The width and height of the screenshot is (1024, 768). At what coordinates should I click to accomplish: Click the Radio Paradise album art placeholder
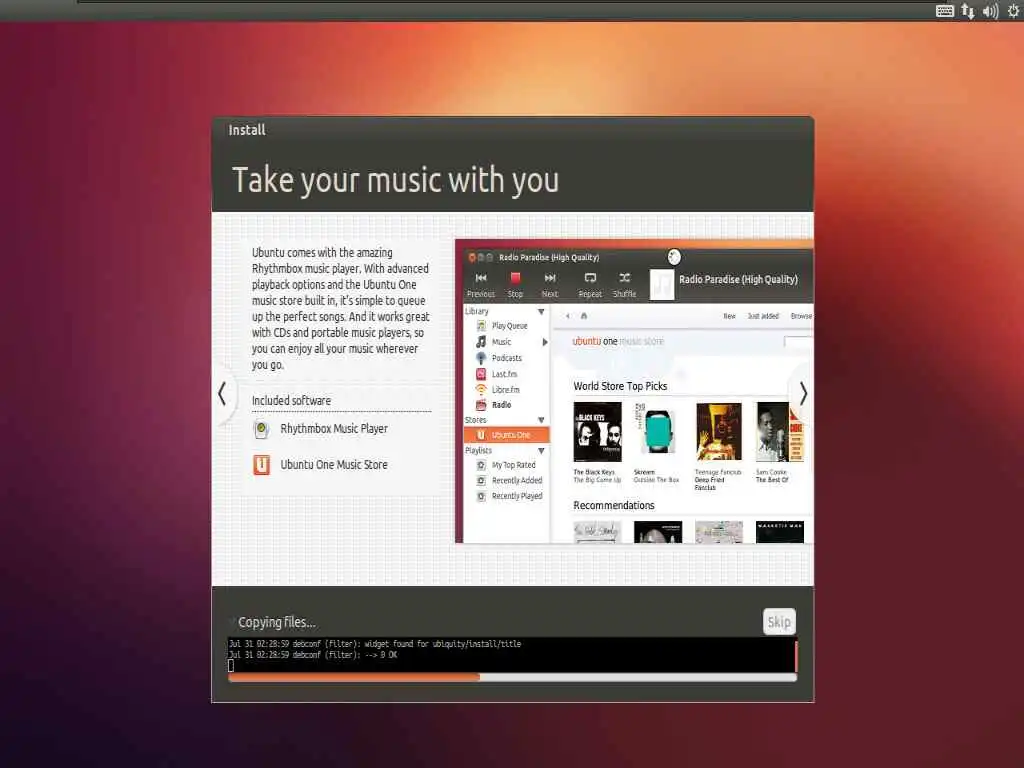click(662, 284)
